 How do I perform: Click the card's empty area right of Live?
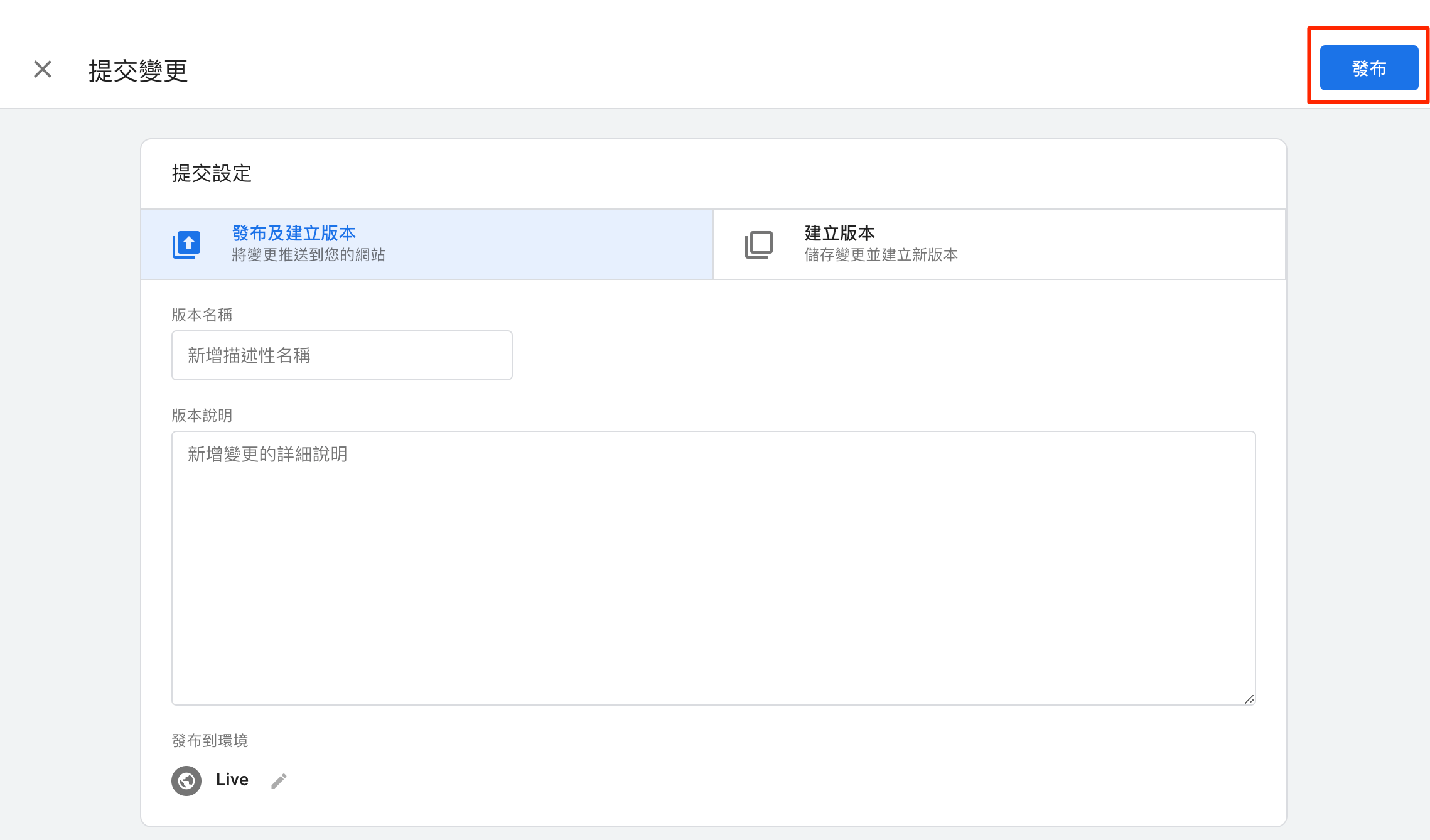click(x=753, y=780)
